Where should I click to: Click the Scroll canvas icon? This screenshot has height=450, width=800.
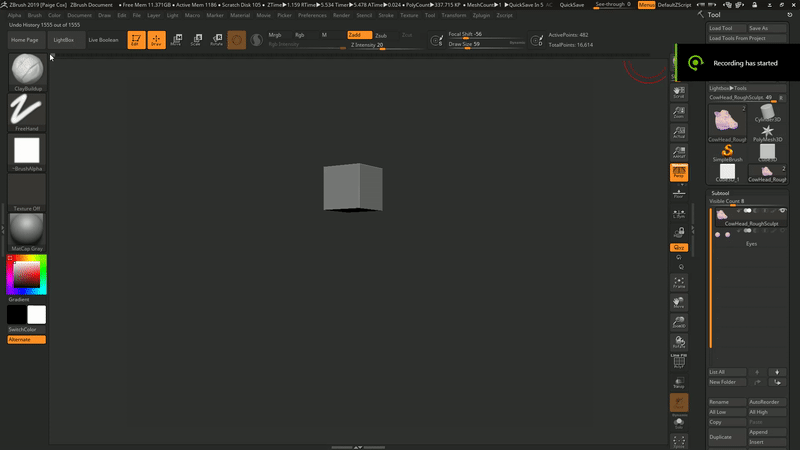(x=679, y=92)
